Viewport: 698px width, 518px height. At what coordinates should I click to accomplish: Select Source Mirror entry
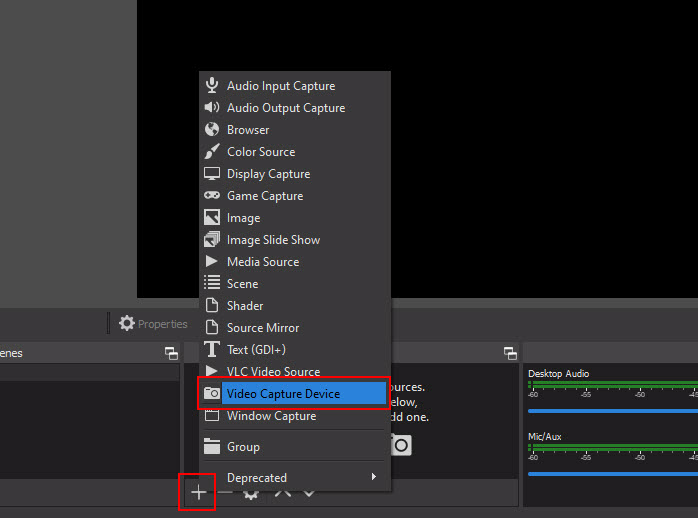[x=294, y=328]
